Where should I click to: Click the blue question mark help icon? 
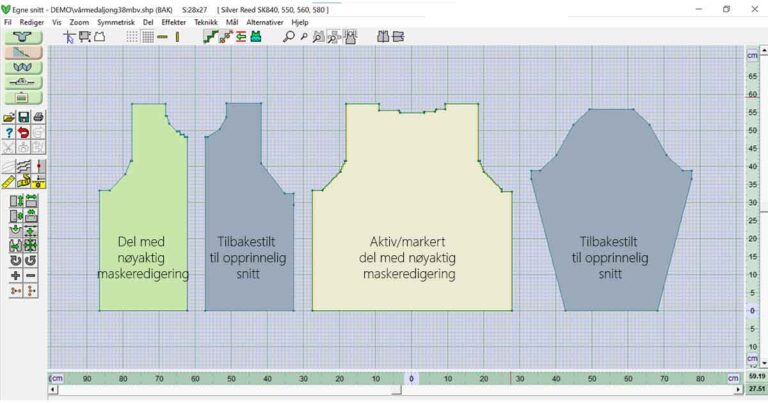pos(10,132)
